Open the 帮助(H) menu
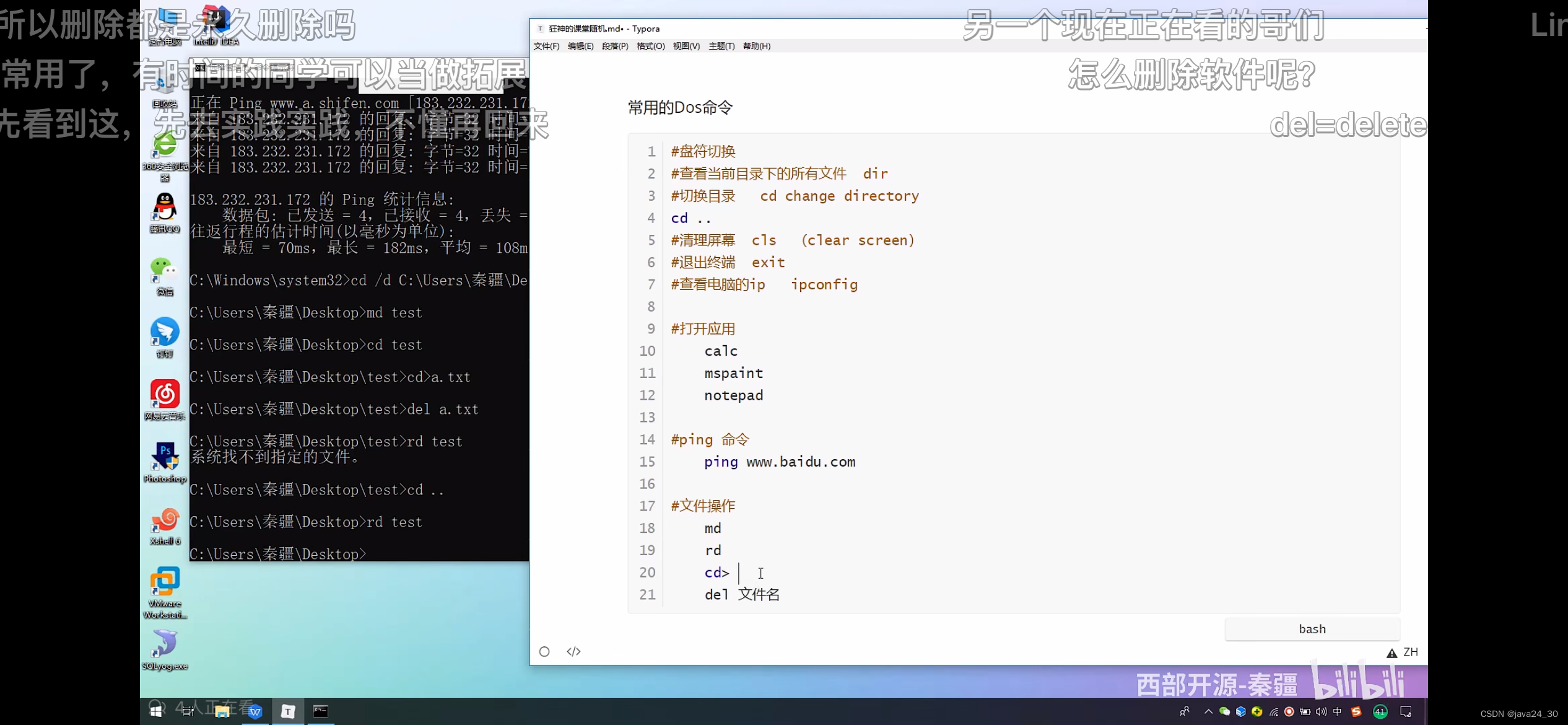The height and width of the screenshot is (725, 1568). (x=756, y=46)
